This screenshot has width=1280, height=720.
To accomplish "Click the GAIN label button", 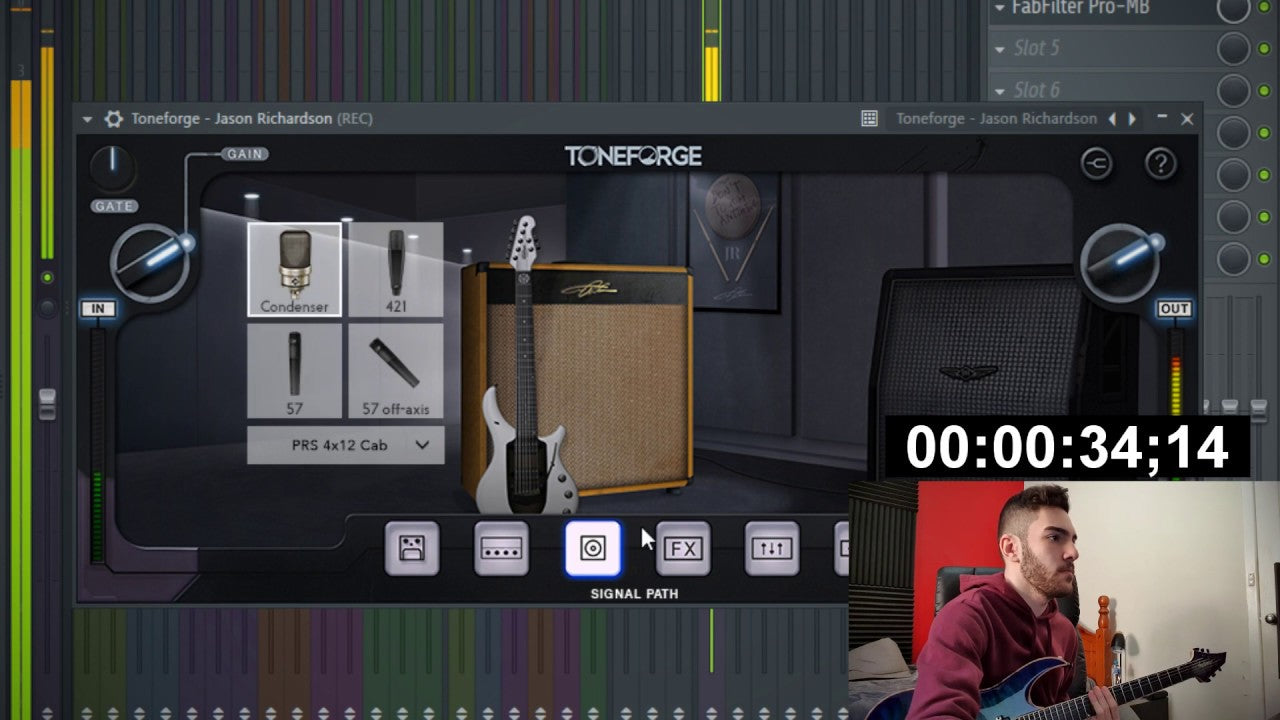I will coord(243,153).
